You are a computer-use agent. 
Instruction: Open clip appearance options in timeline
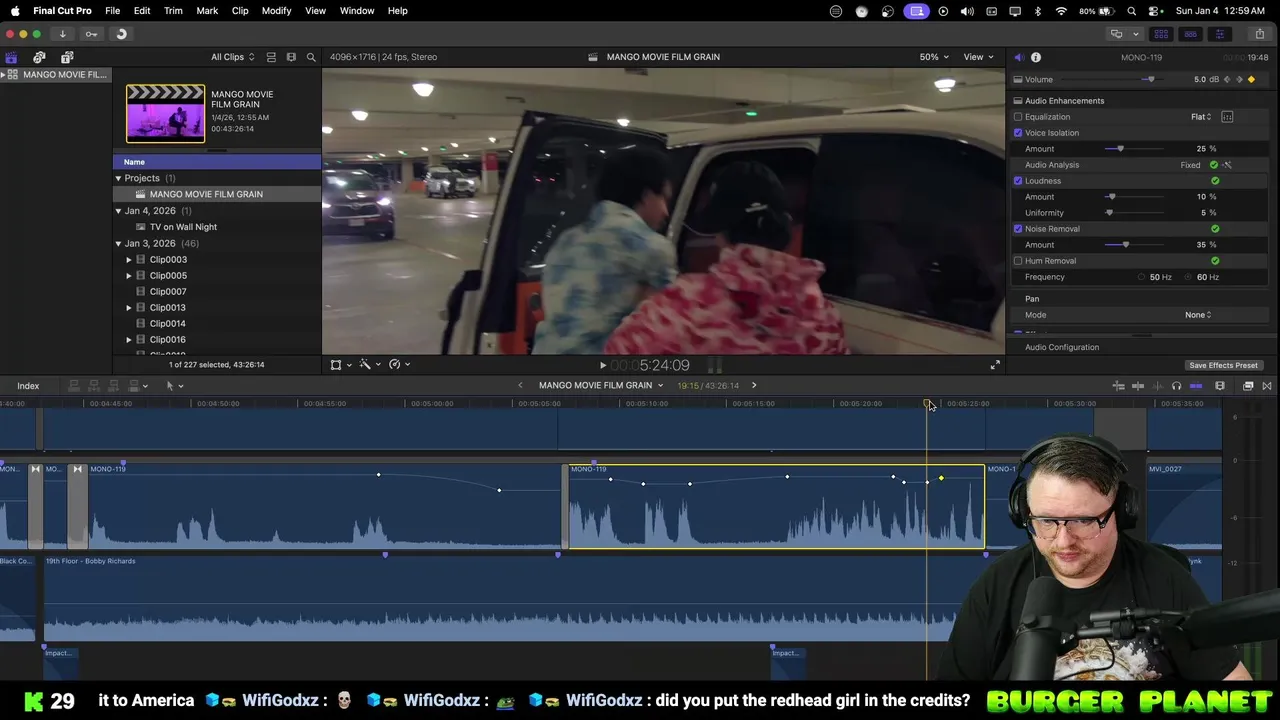[1220, 386]
